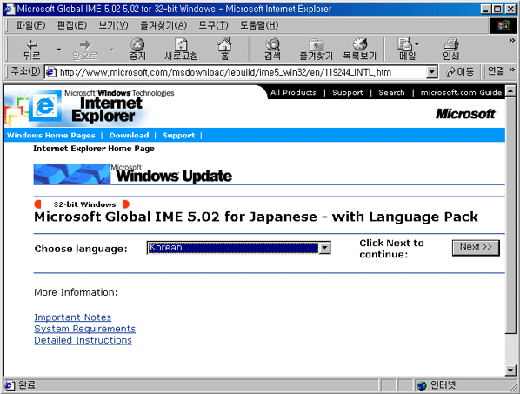Open the 메일 mail toolbar icon

coord(406,49)
